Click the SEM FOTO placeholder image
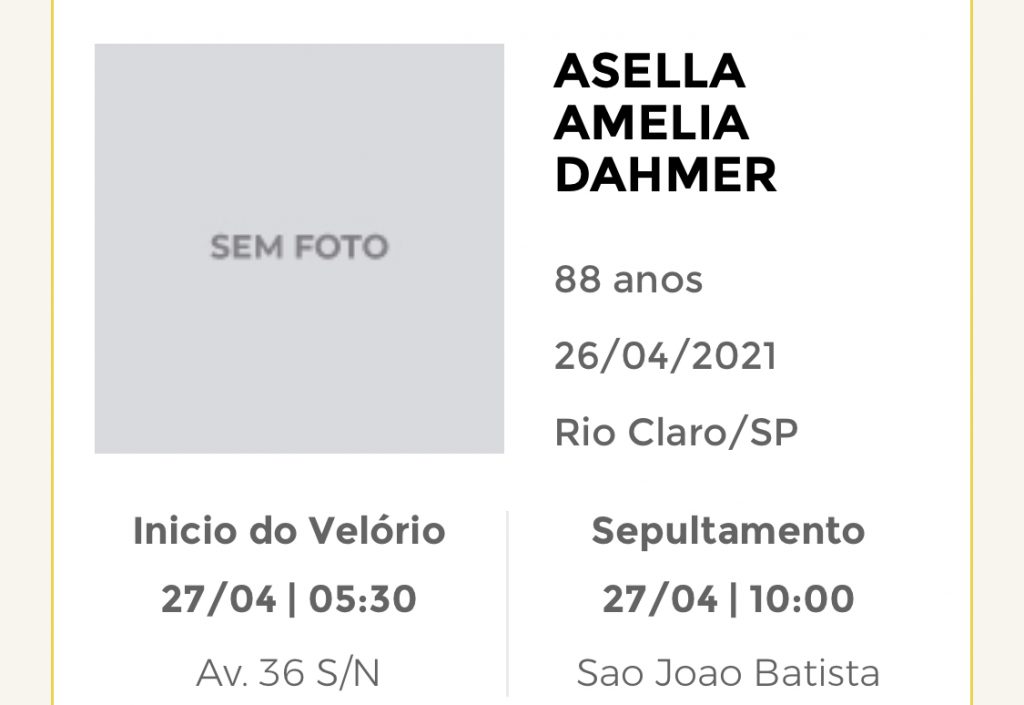Image resolution: width=1024 pixels, height=705 pixels. tap(299, 249)
